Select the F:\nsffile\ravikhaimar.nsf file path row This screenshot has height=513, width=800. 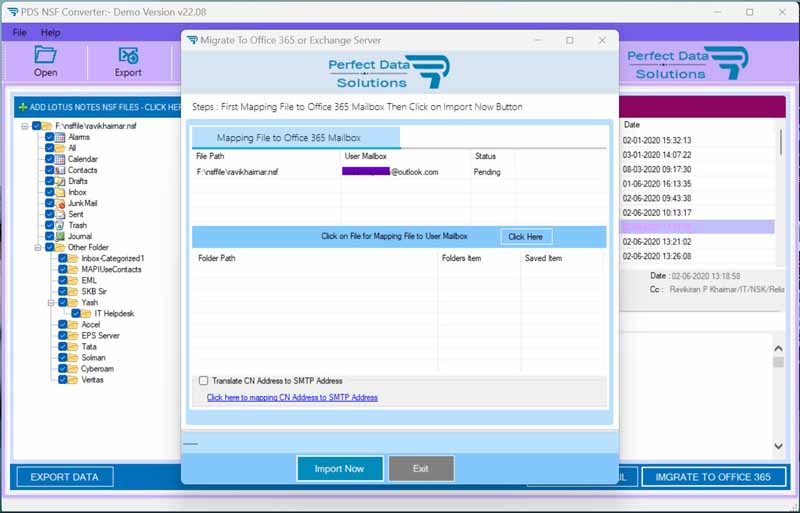237,172
